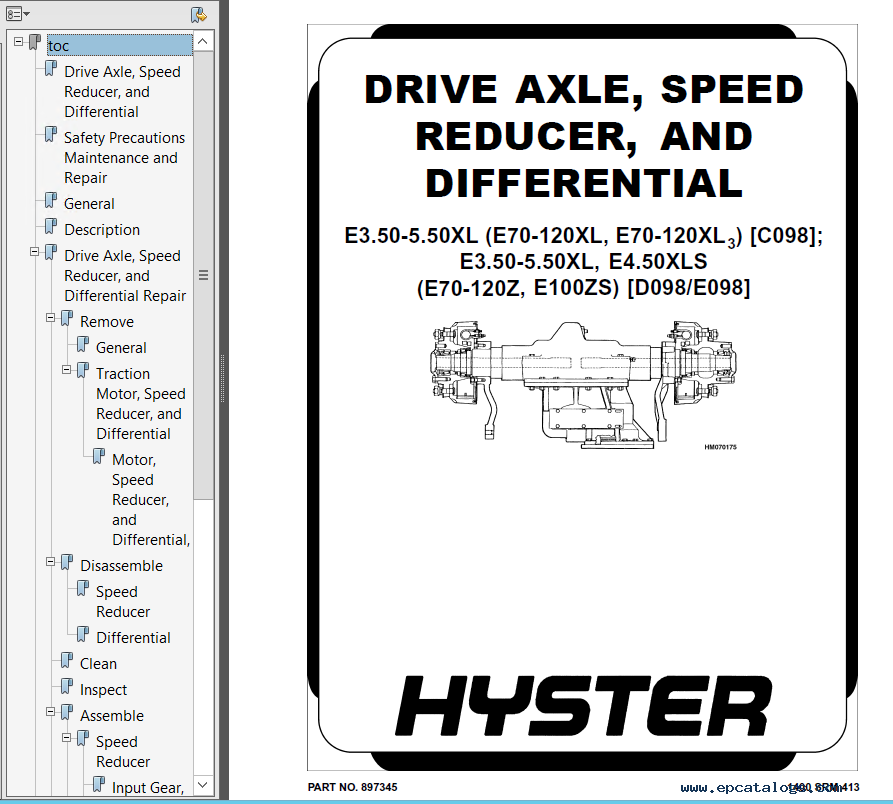
Task: Click bookmark icon beside Input Gear,
Action: click(x=99, y=785)
